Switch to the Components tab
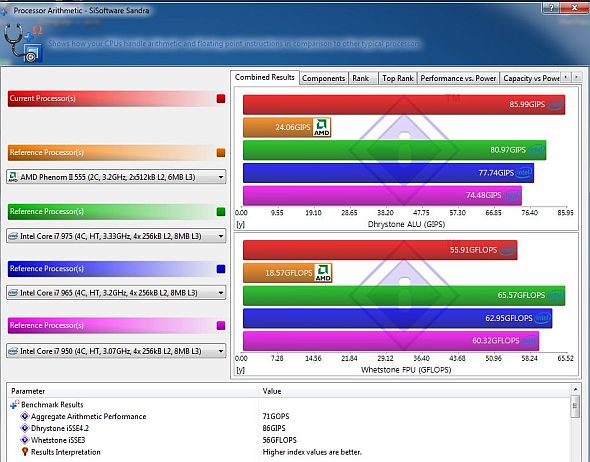The image size is (590, 462). click(324, 78)
